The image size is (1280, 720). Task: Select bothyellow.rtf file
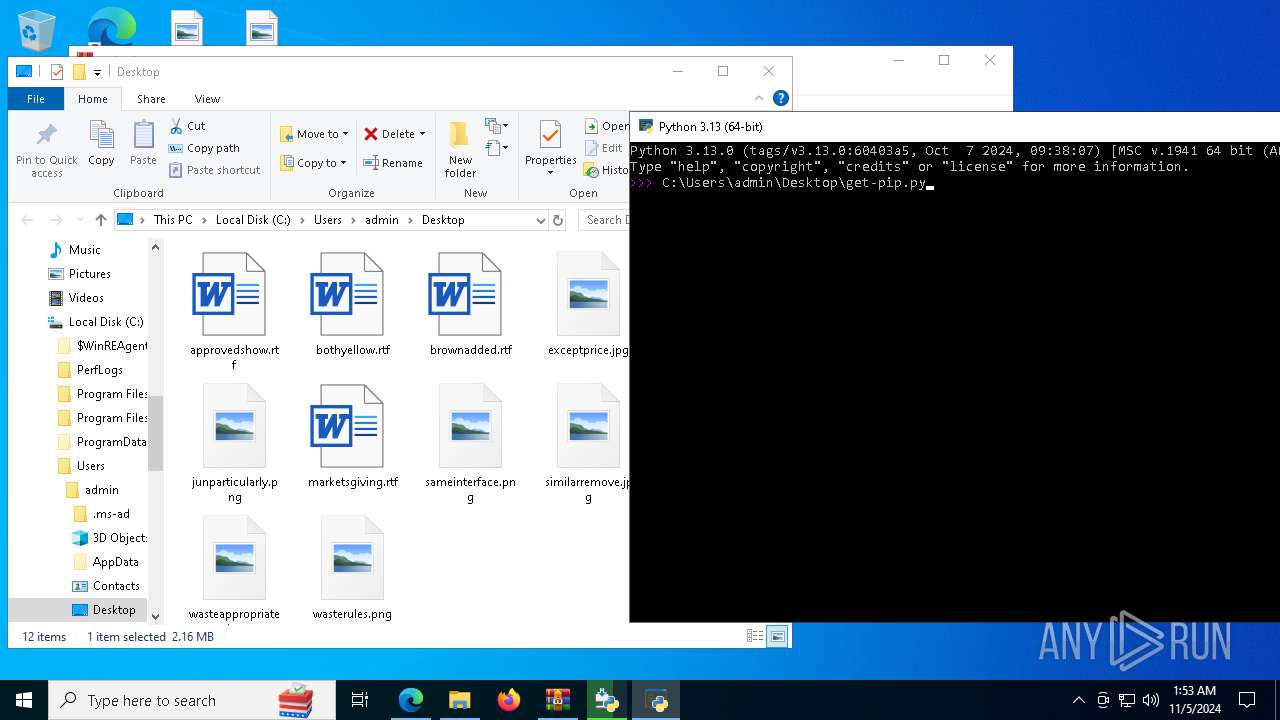(352, 304)
